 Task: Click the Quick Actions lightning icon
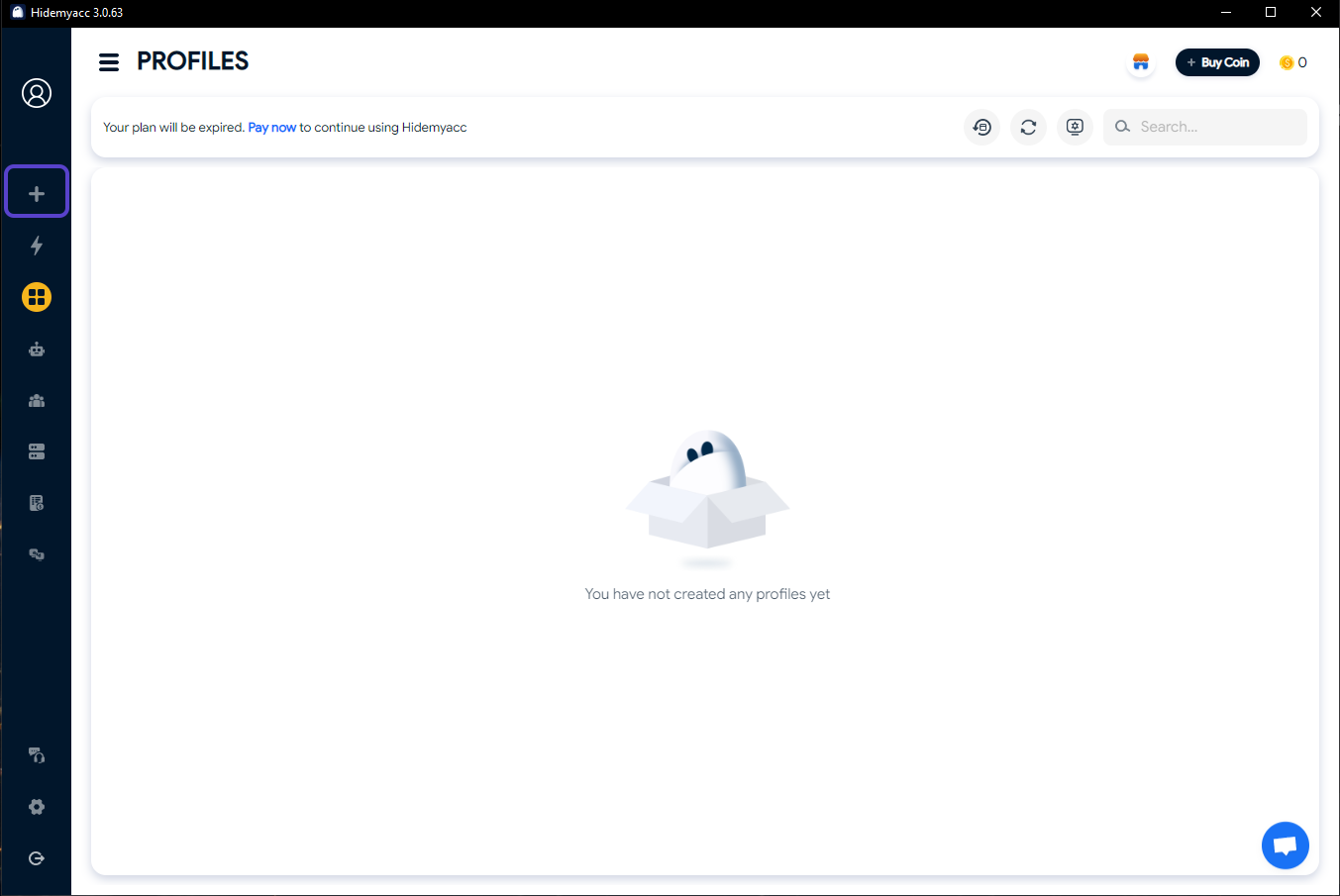[x=37, y=246]
